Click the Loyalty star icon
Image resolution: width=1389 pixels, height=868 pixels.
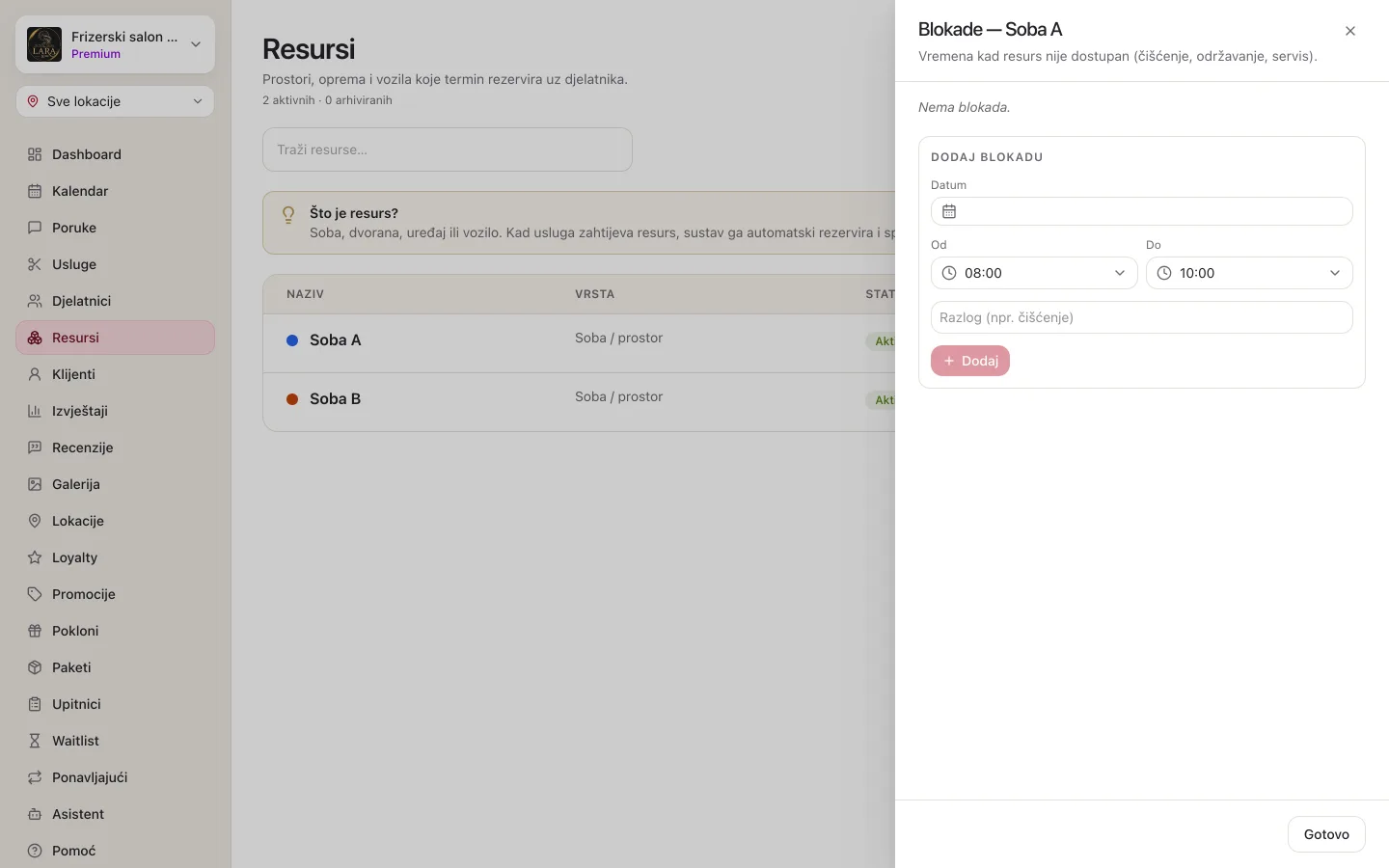tap(35, 557)
